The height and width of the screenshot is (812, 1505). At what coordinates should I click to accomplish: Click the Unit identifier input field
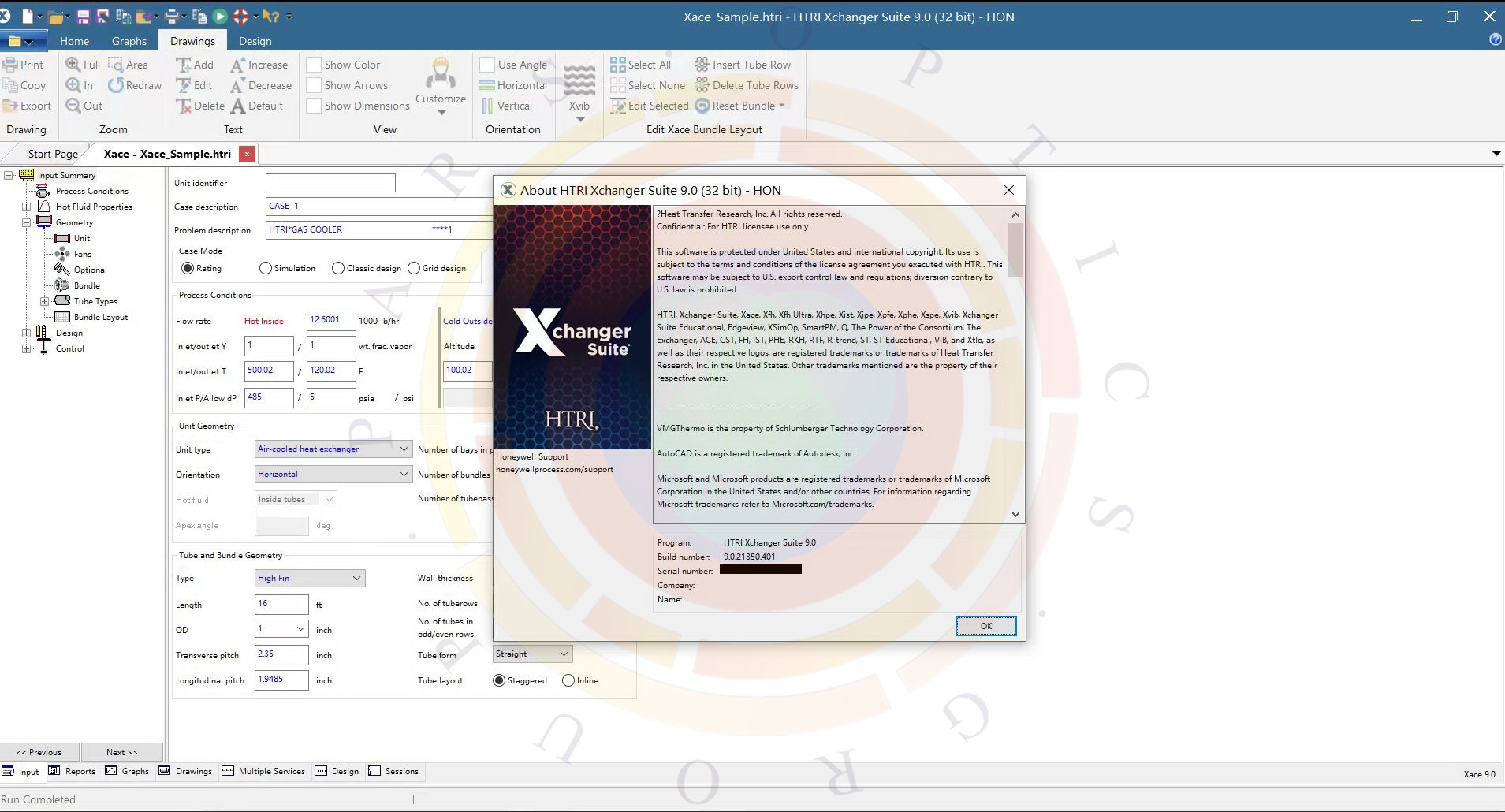coord(330,183)
